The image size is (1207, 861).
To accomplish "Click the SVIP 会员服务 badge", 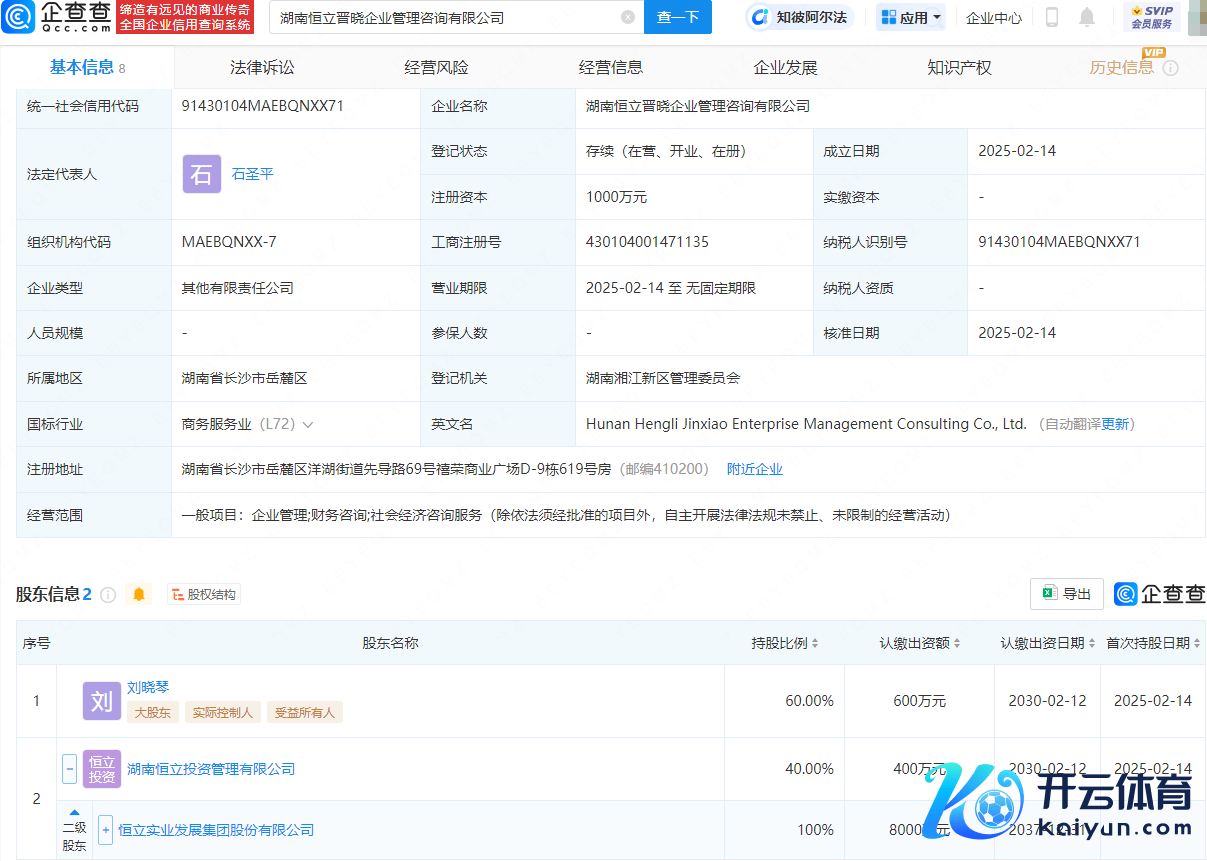I will tap(1152, 17).
